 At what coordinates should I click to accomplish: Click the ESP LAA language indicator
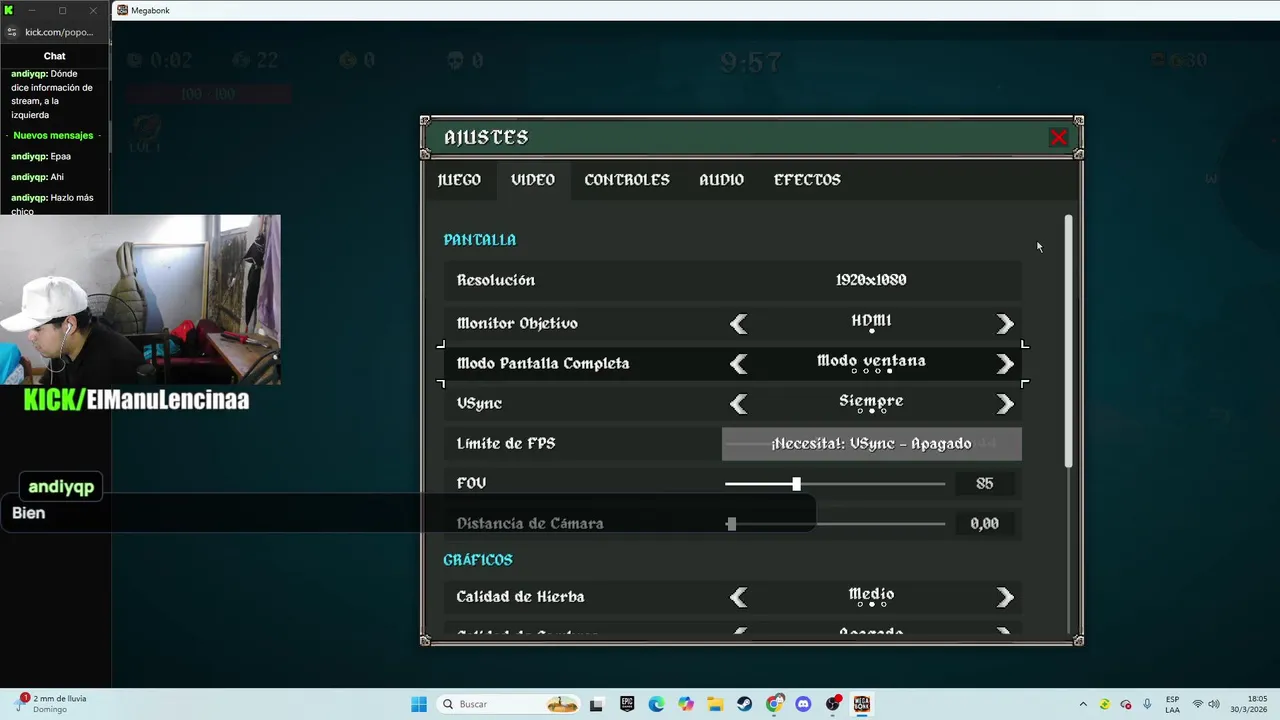1172,704
